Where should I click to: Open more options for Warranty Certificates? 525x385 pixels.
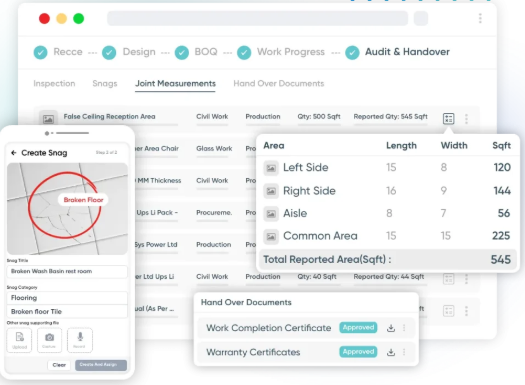click(404, 352)
